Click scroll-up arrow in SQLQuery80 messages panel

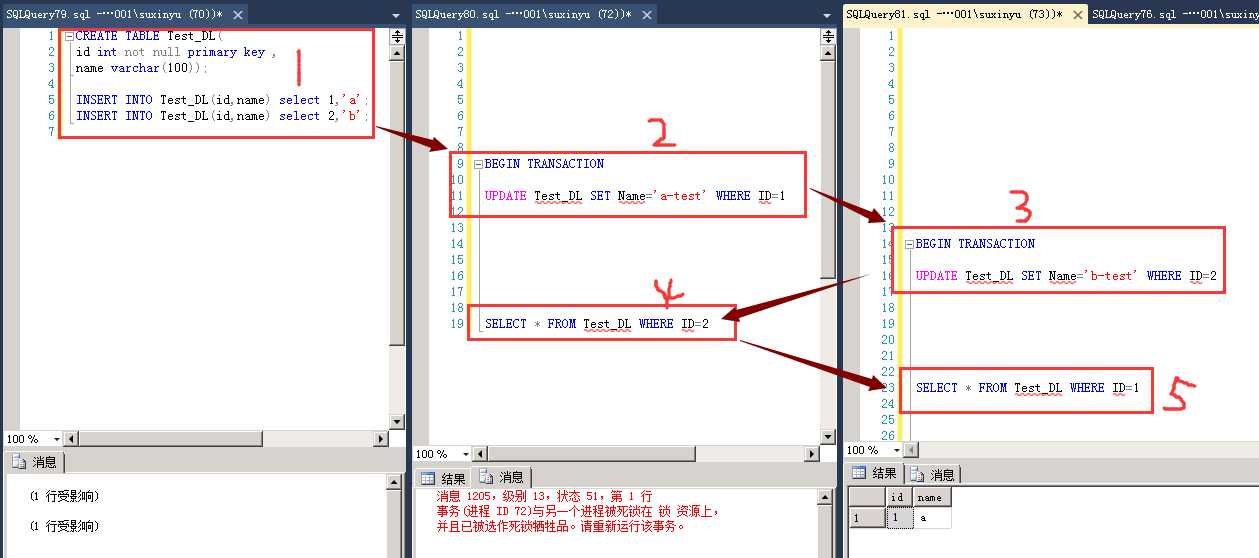826,497
